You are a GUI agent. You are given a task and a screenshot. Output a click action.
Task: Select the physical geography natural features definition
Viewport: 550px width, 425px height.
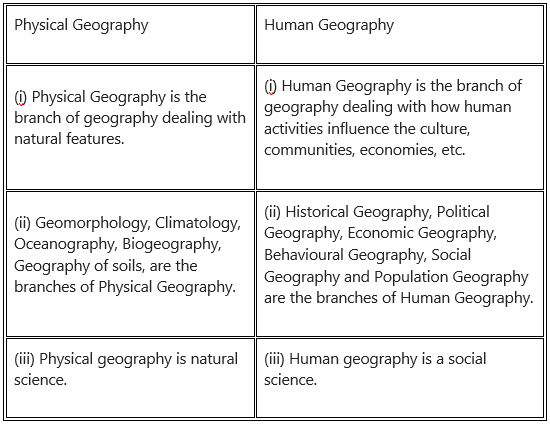130,127
